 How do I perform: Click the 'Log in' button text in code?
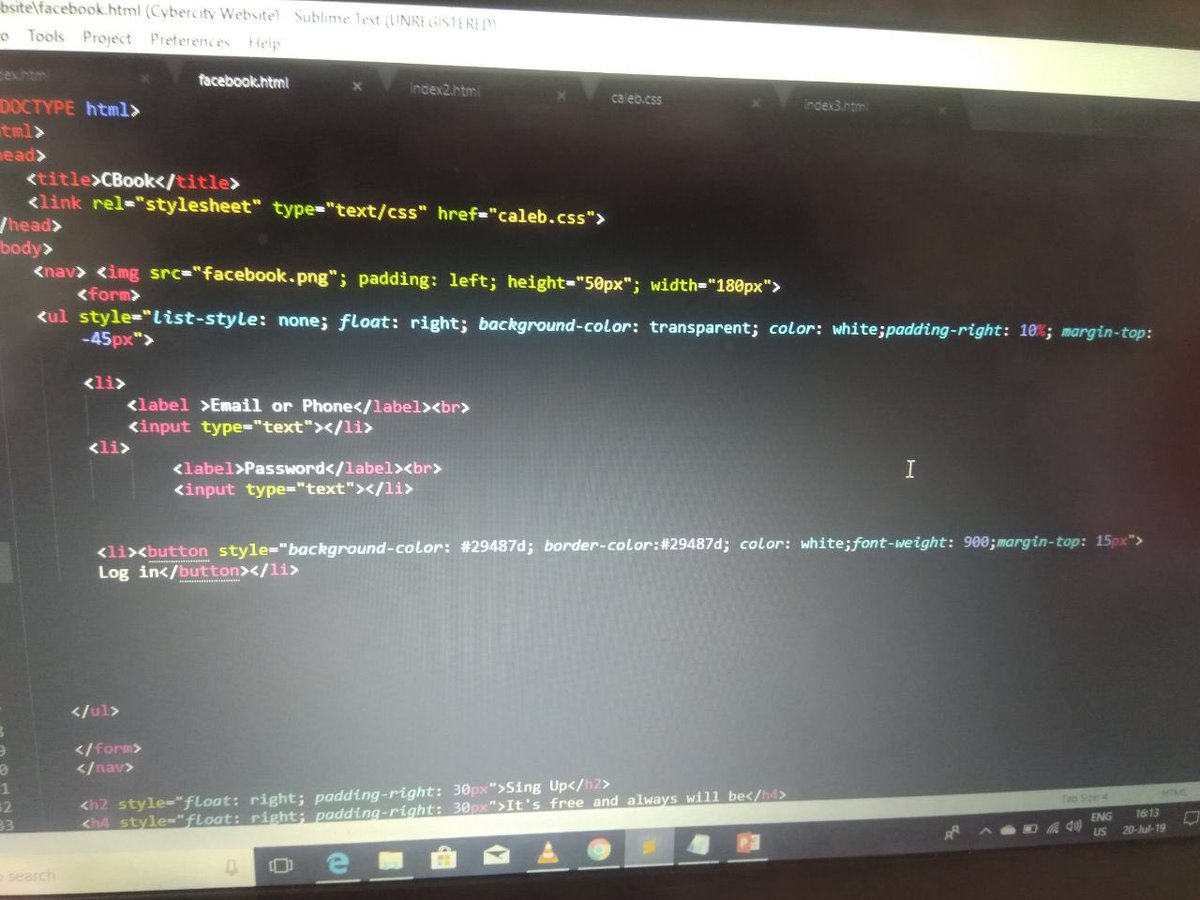[x=128, y=573]
